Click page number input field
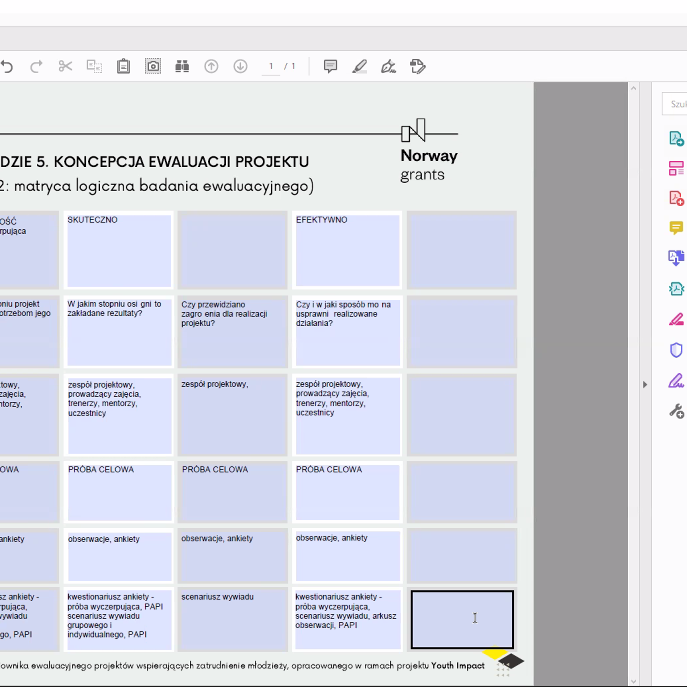 [271, 67]
